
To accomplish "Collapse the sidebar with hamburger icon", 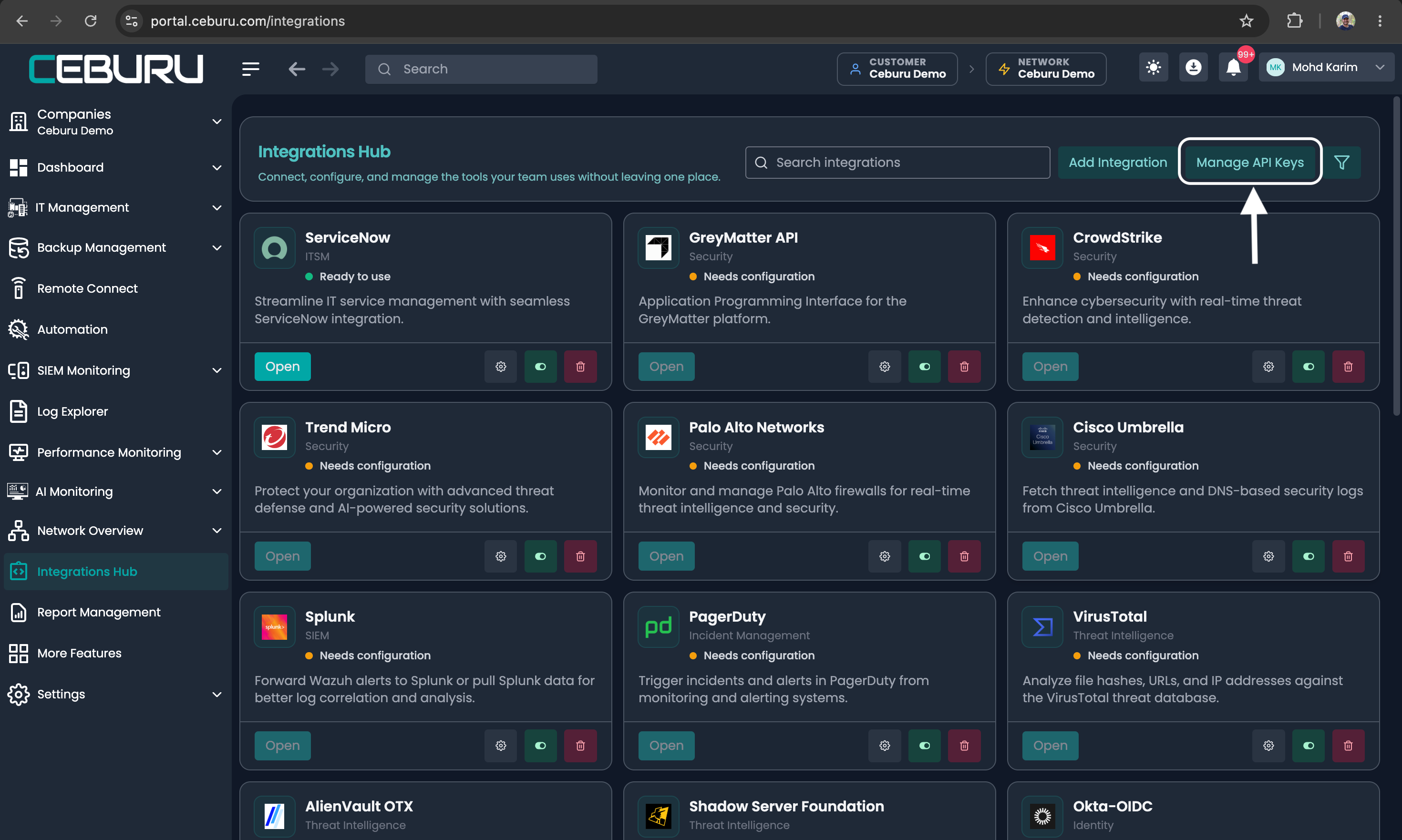I will coord(251,69).
